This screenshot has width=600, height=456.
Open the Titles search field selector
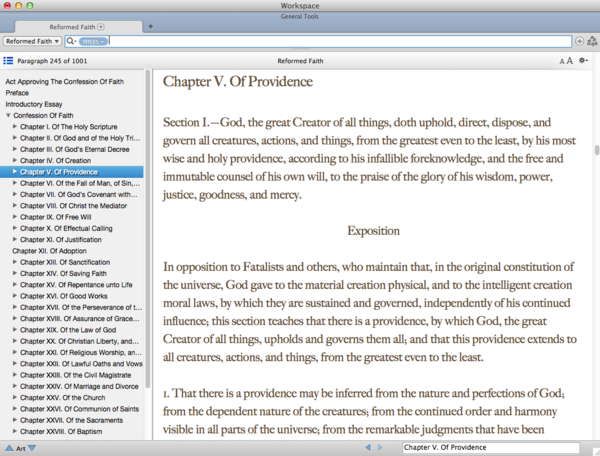point(93,41)
